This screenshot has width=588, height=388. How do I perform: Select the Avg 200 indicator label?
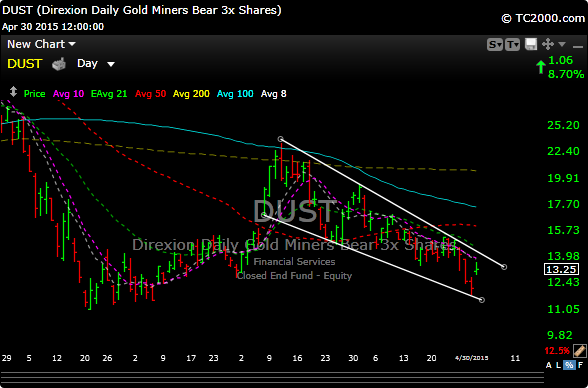[191, 94]
